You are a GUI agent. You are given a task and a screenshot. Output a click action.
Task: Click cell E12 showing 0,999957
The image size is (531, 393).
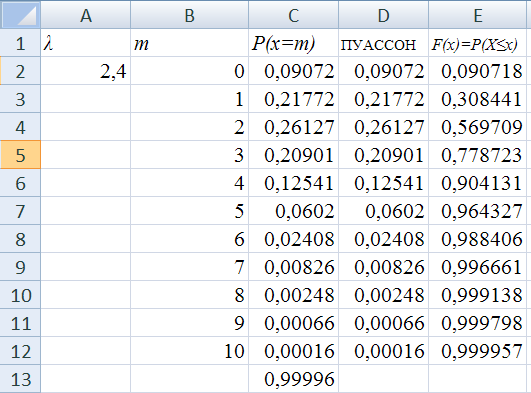tap(477, 351)
